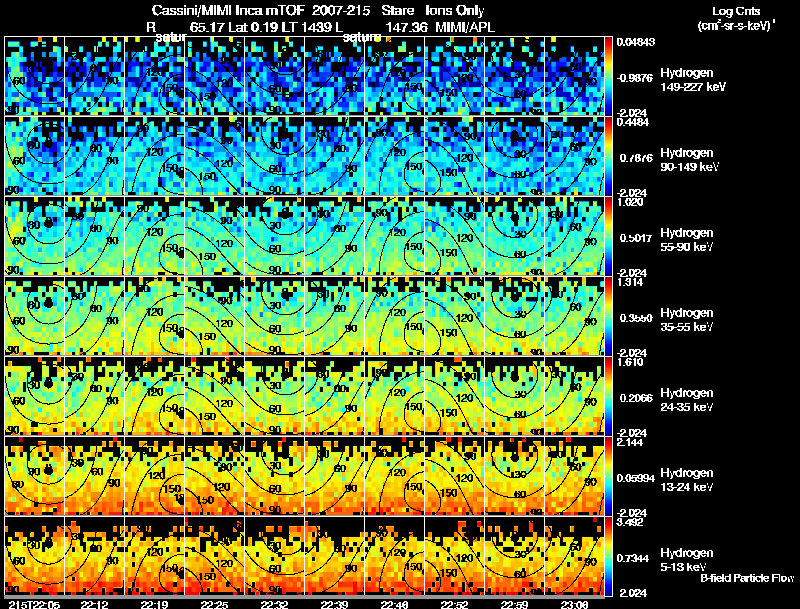Open the 55-90 keV image at 23:06

point(574,236)
